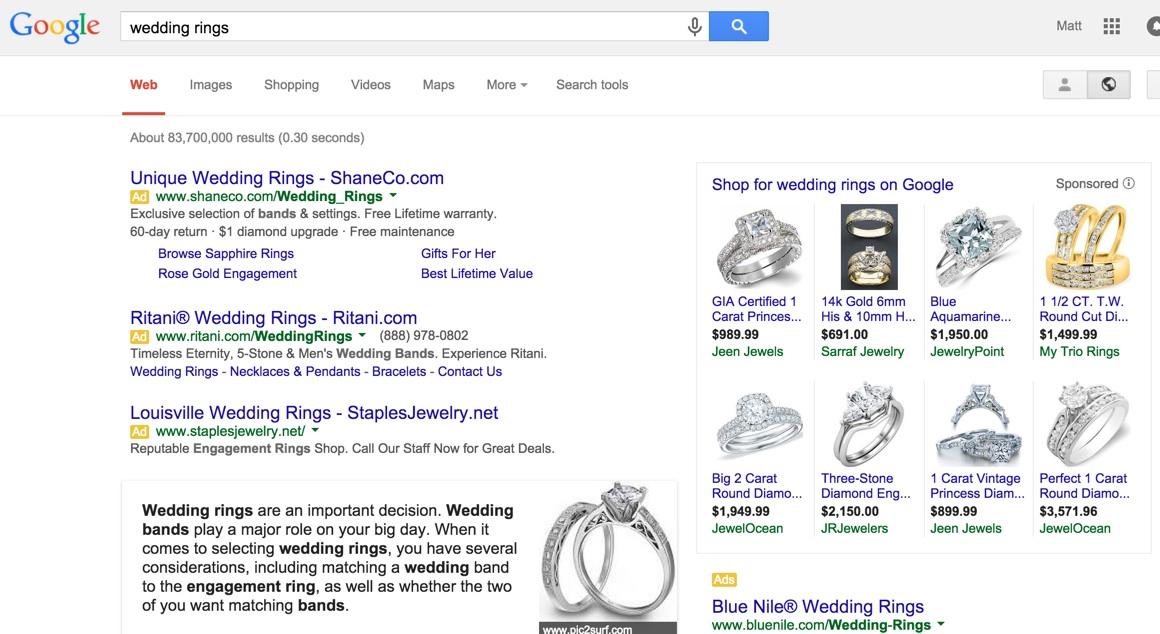Open Search tools
Screen dimensions: 1160x634
[x=592, y=84]
